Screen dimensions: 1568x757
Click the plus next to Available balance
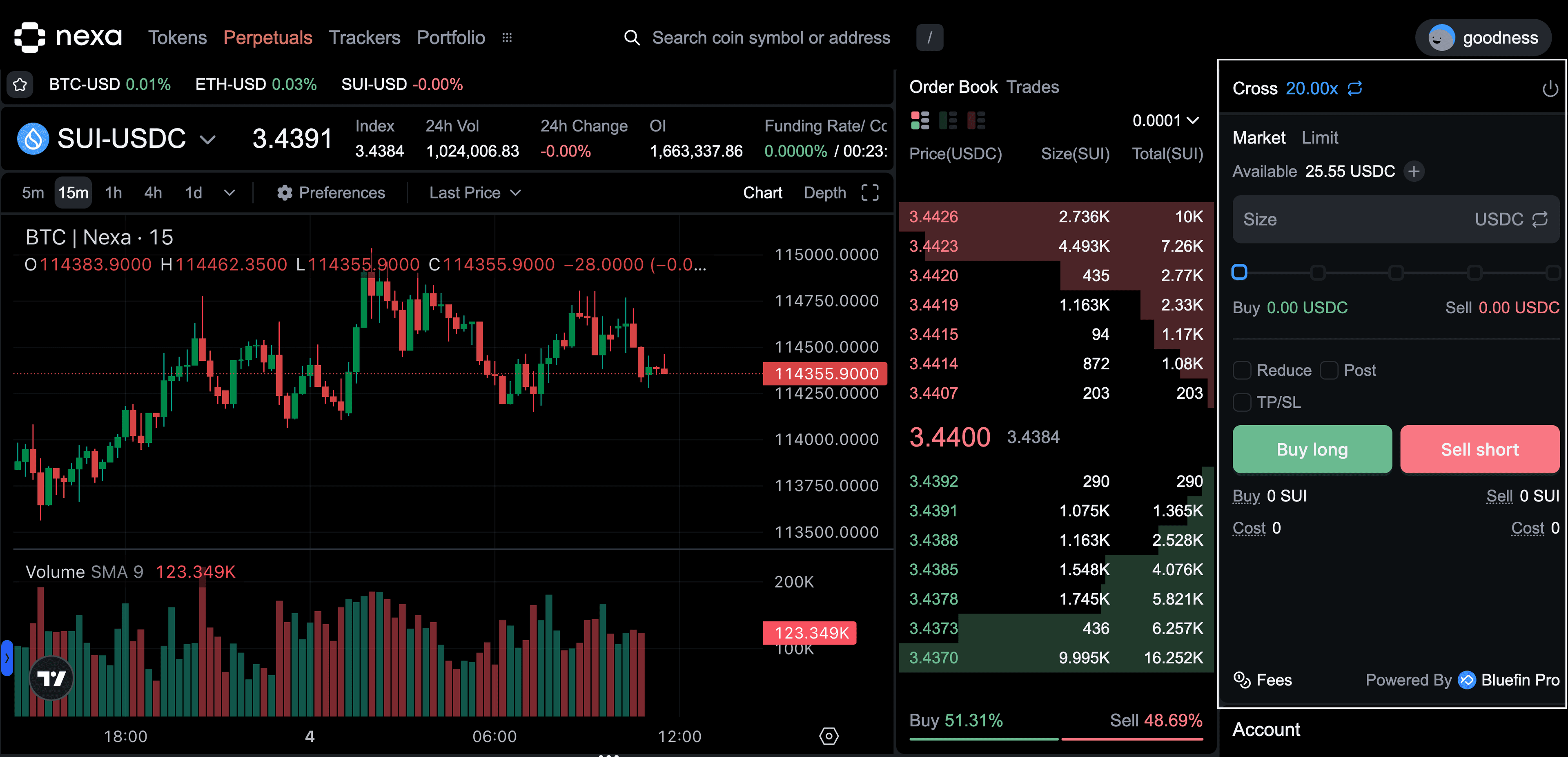(x=1414, y=171)
